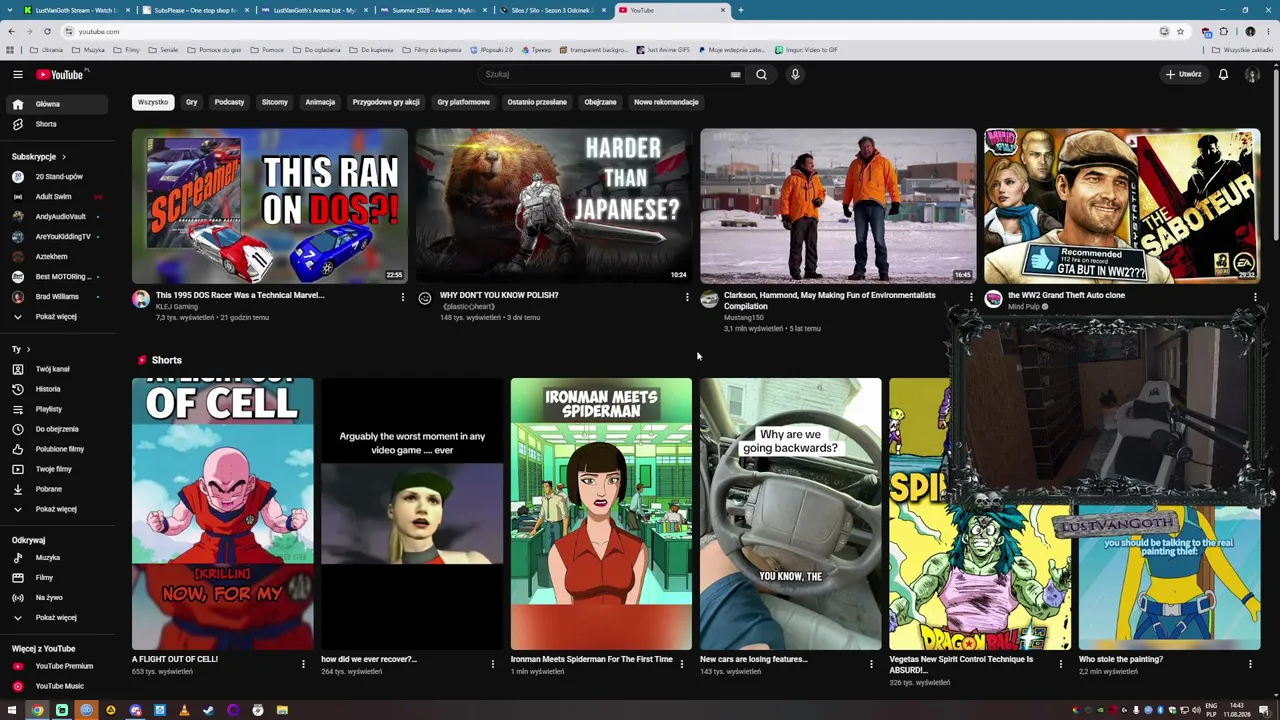Expand the Ty section's Pokaż więcej

click(56, 509)
